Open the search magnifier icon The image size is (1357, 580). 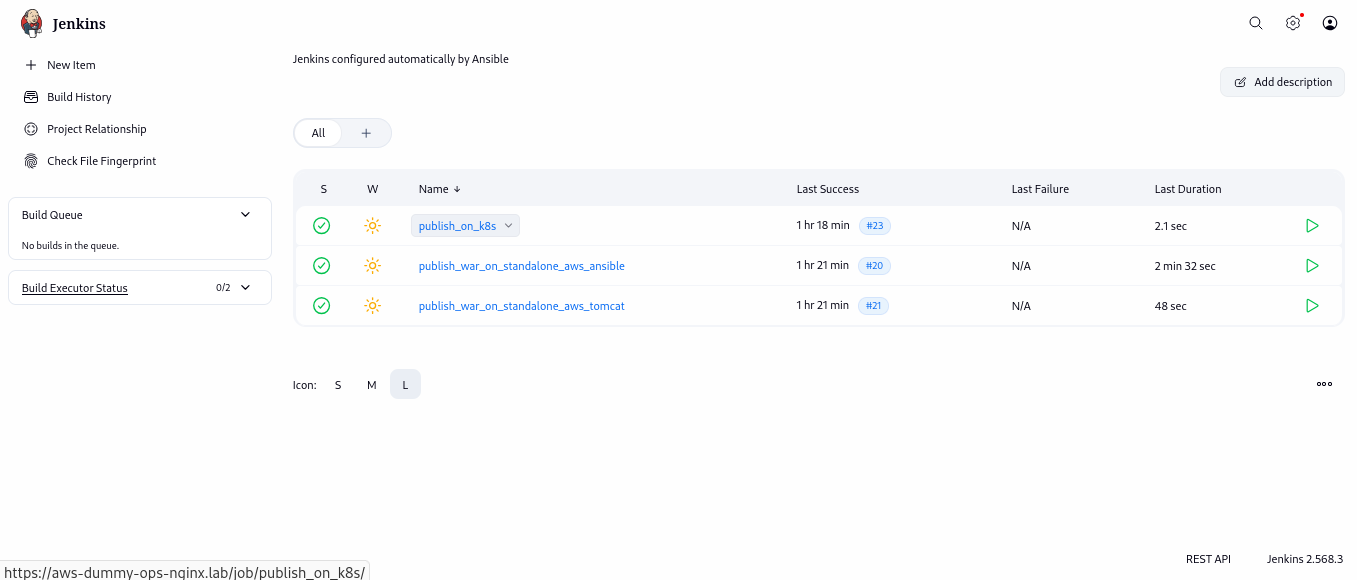pos(1256,23)
